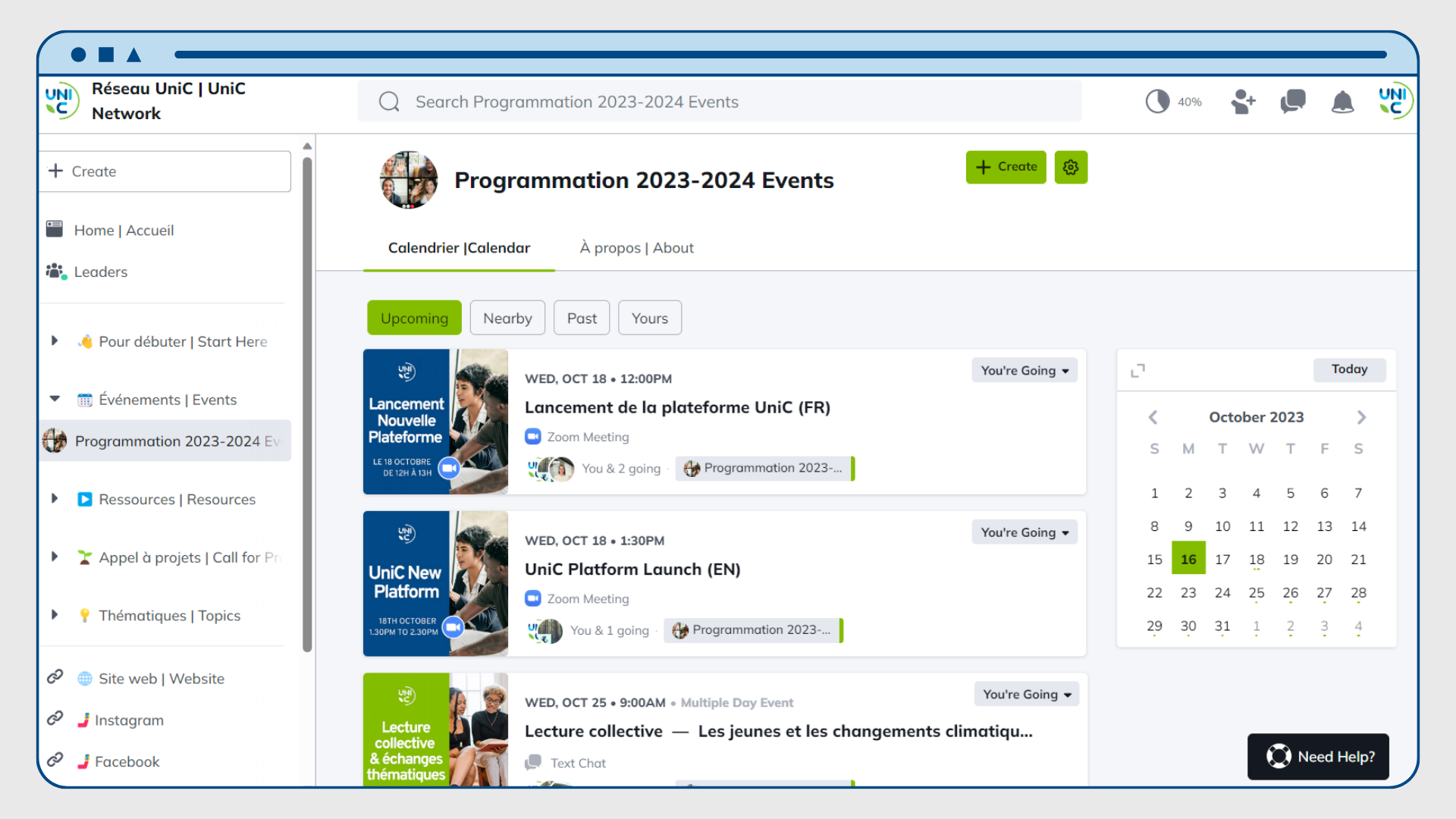Click the invite member icon

click(1243, 102)
